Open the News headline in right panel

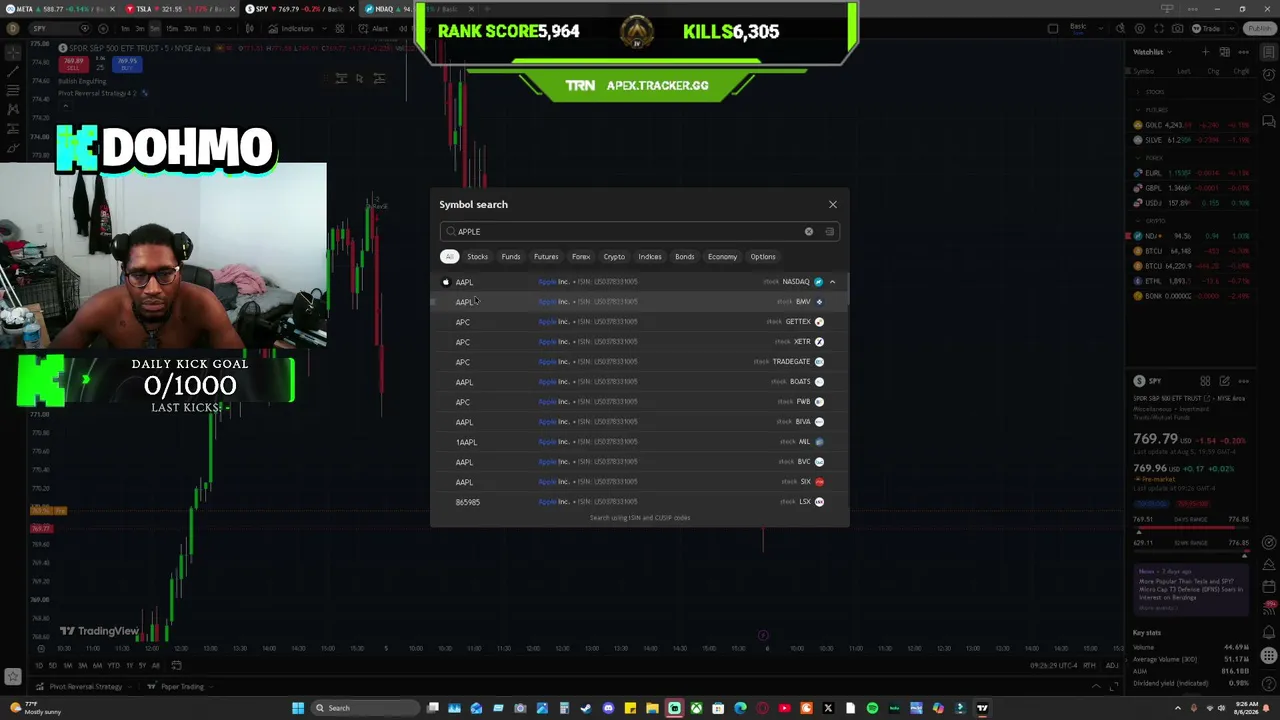pos(1190,588)
